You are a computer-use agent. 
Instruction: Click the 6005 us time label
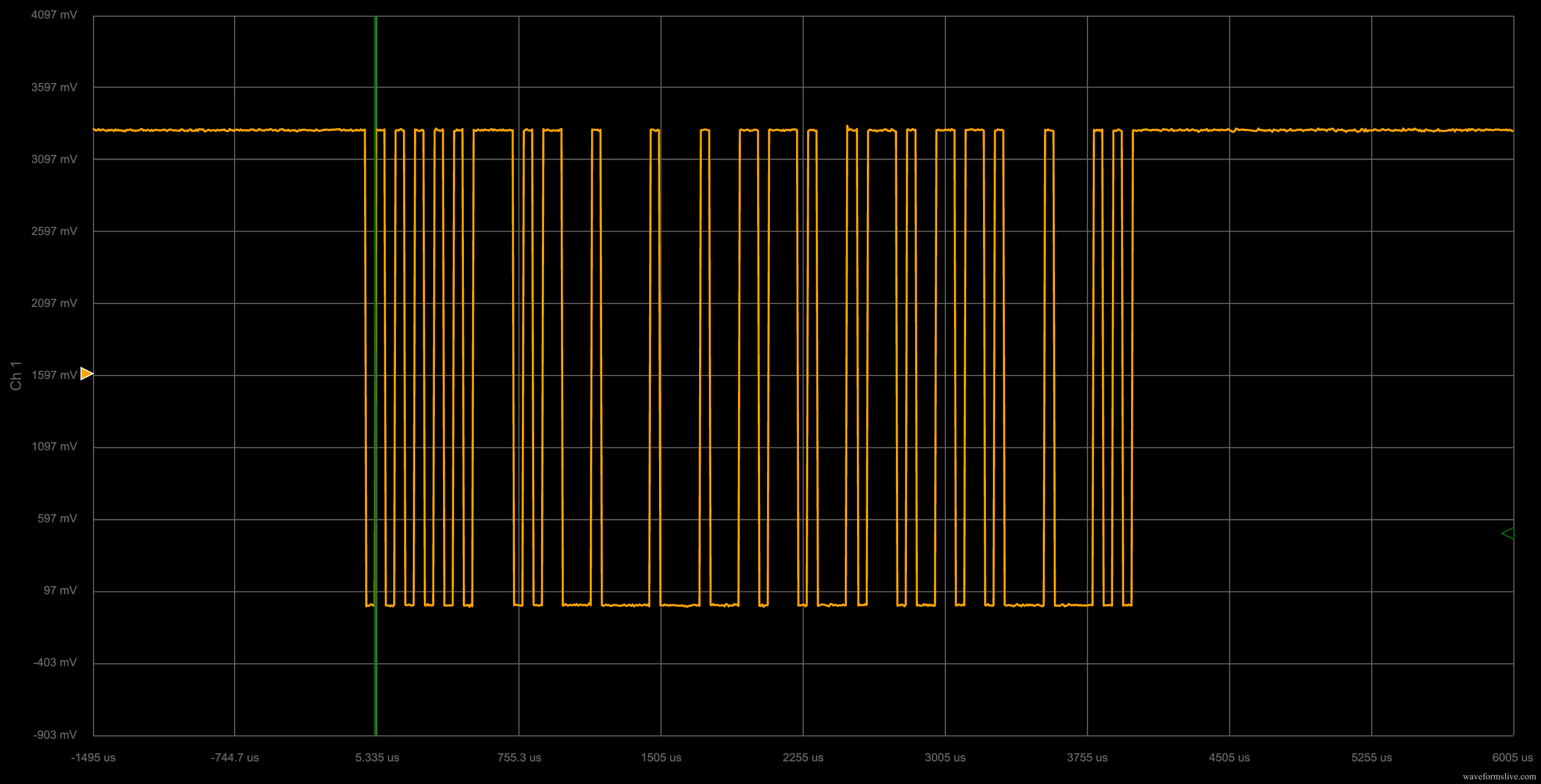[x=1513, y=758]
